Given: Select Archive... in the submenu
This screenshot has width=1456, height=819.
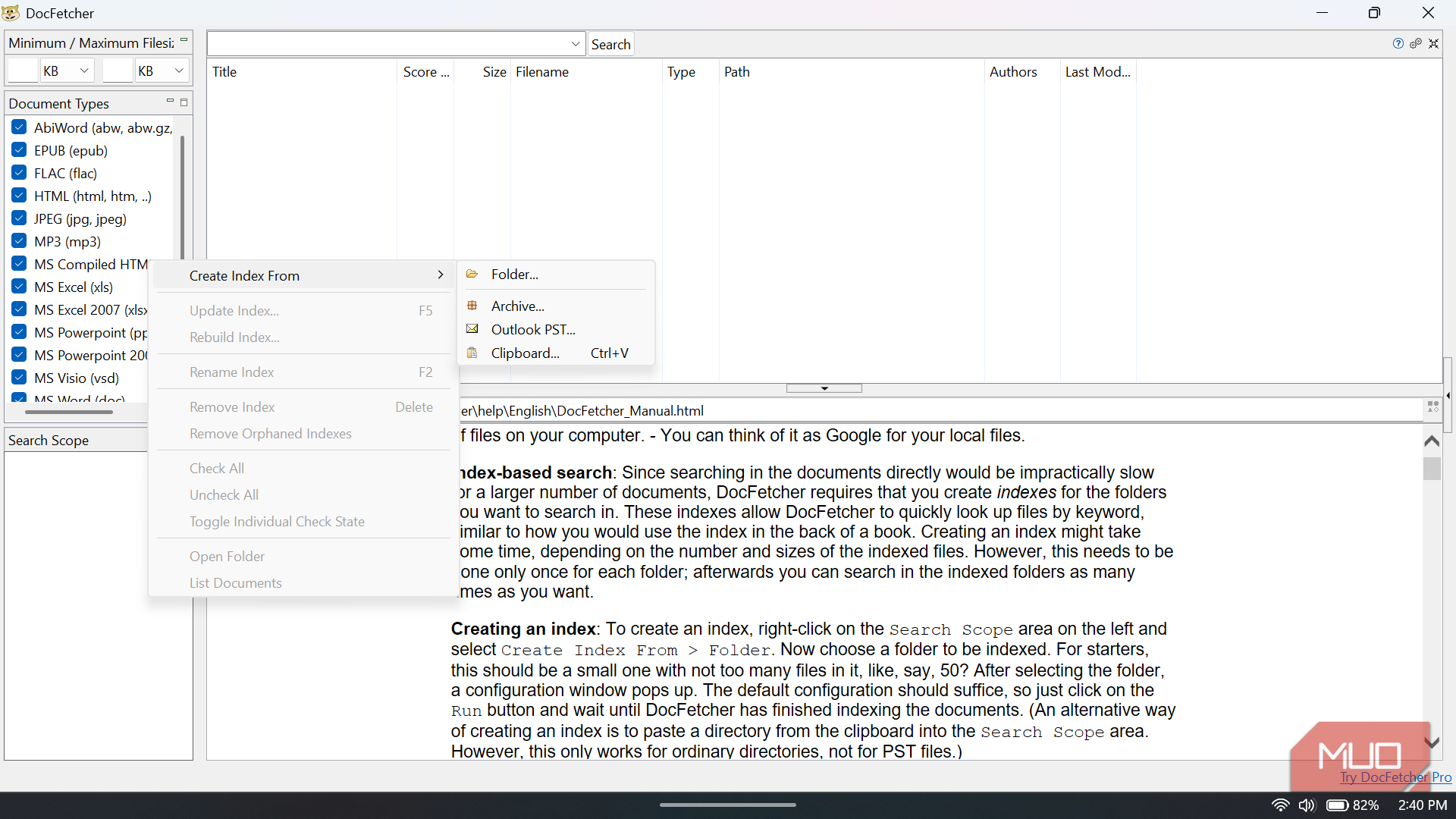Looking at the screenshot, I should point(556,306).
